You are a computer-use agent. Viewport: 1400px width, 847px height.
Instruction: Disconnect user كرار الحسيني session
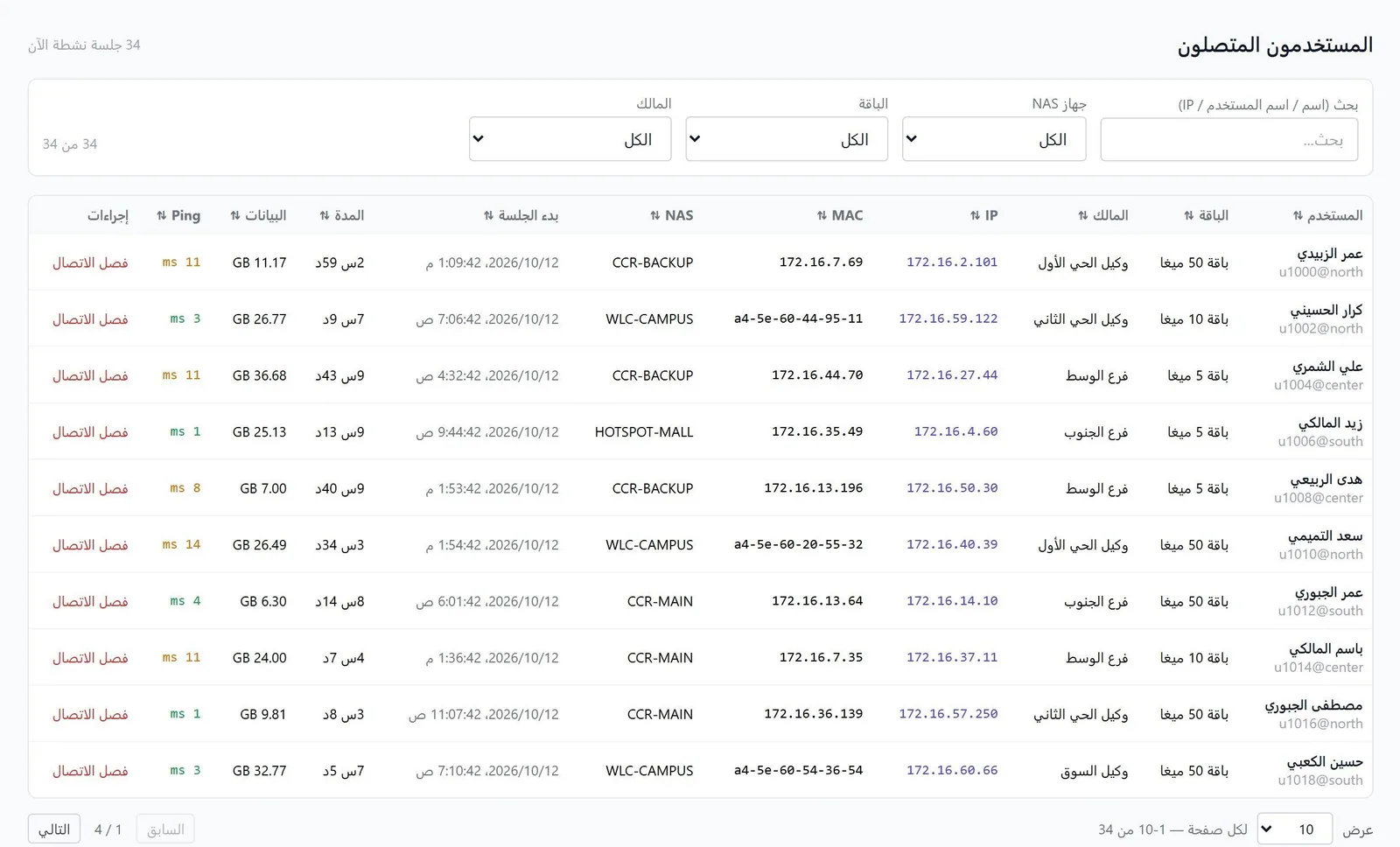[90, 319]
